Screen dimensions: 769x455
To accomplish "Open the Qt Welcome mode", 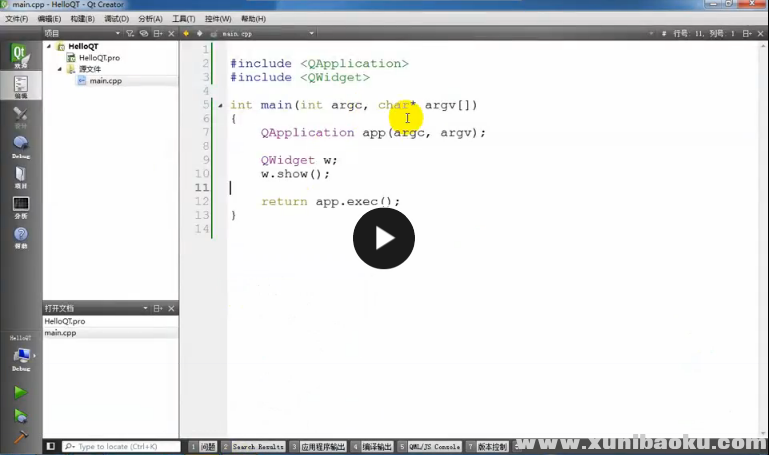I will tap(19, 56).
